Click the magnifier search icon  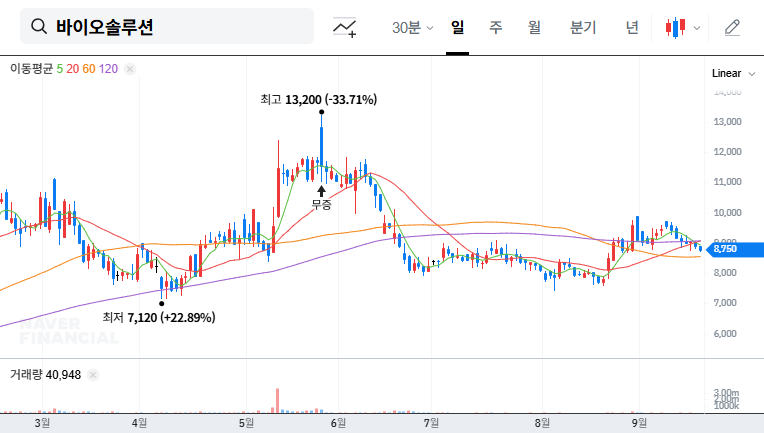40,27
